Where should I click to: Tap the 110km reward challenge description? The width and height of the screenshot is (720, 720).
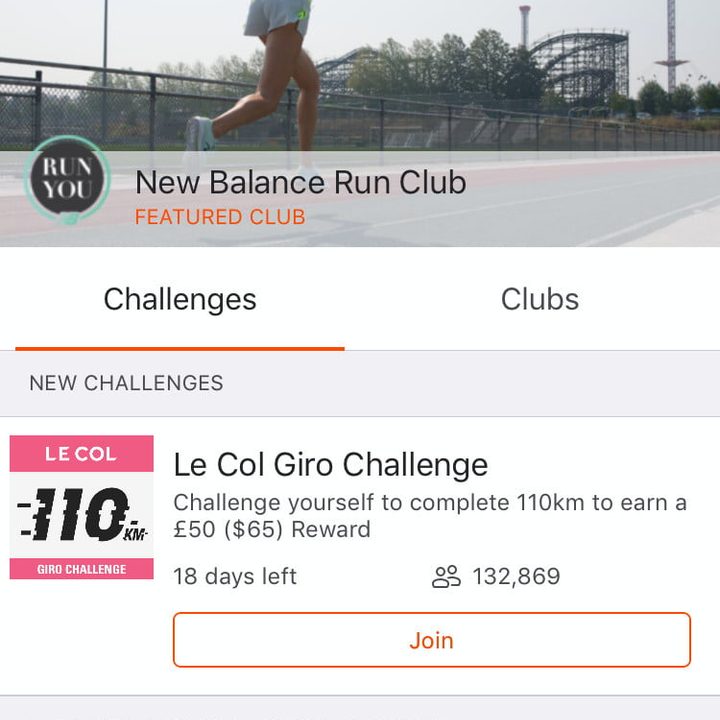pos(430,516)
